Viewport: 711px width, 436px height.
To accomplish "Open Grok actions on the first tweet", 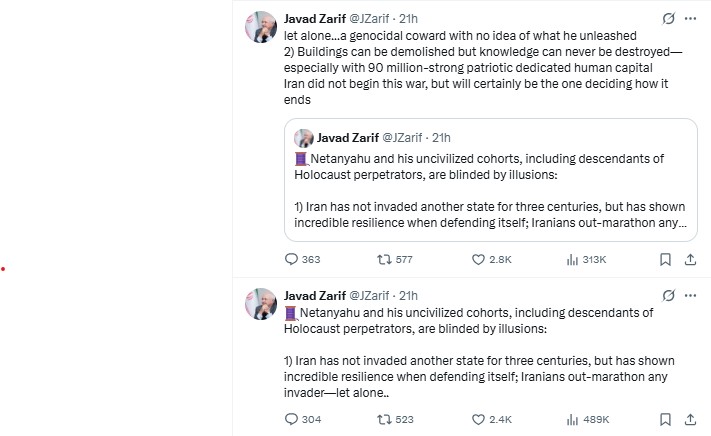I will coord(668,19).
